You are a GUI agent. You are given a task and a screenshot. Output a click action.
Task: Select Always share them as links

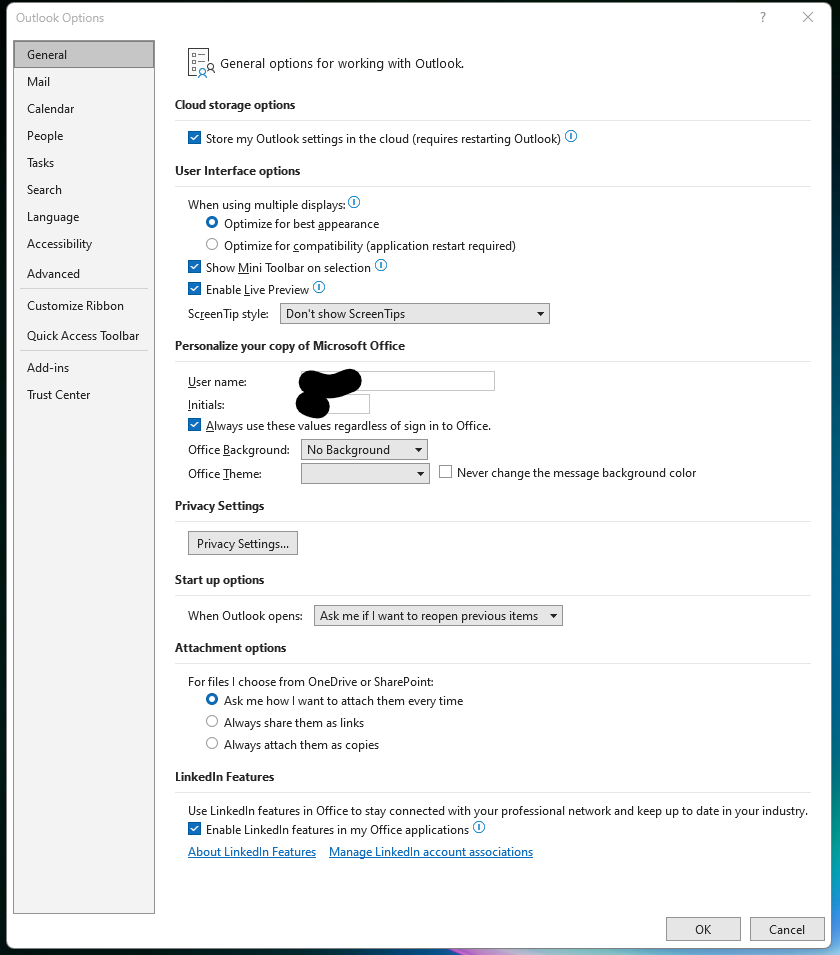coord(212,722)
